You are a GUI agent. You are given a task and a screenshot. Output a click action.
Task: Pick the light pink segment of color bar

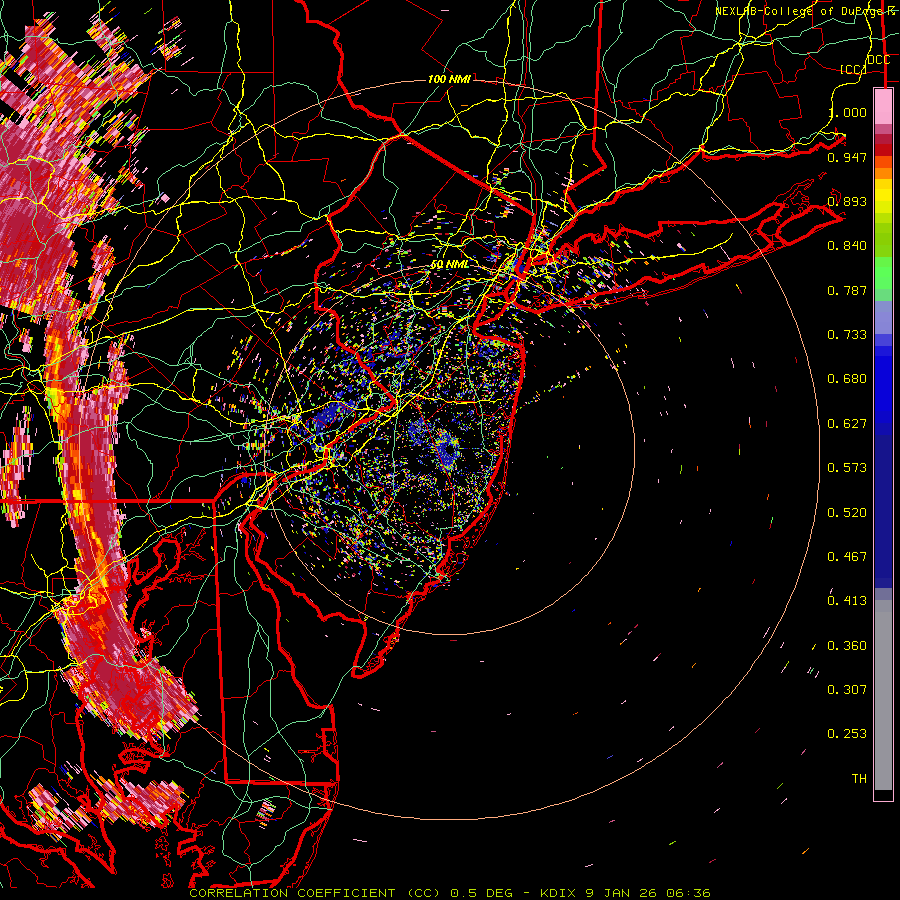[x=883, y=107]
